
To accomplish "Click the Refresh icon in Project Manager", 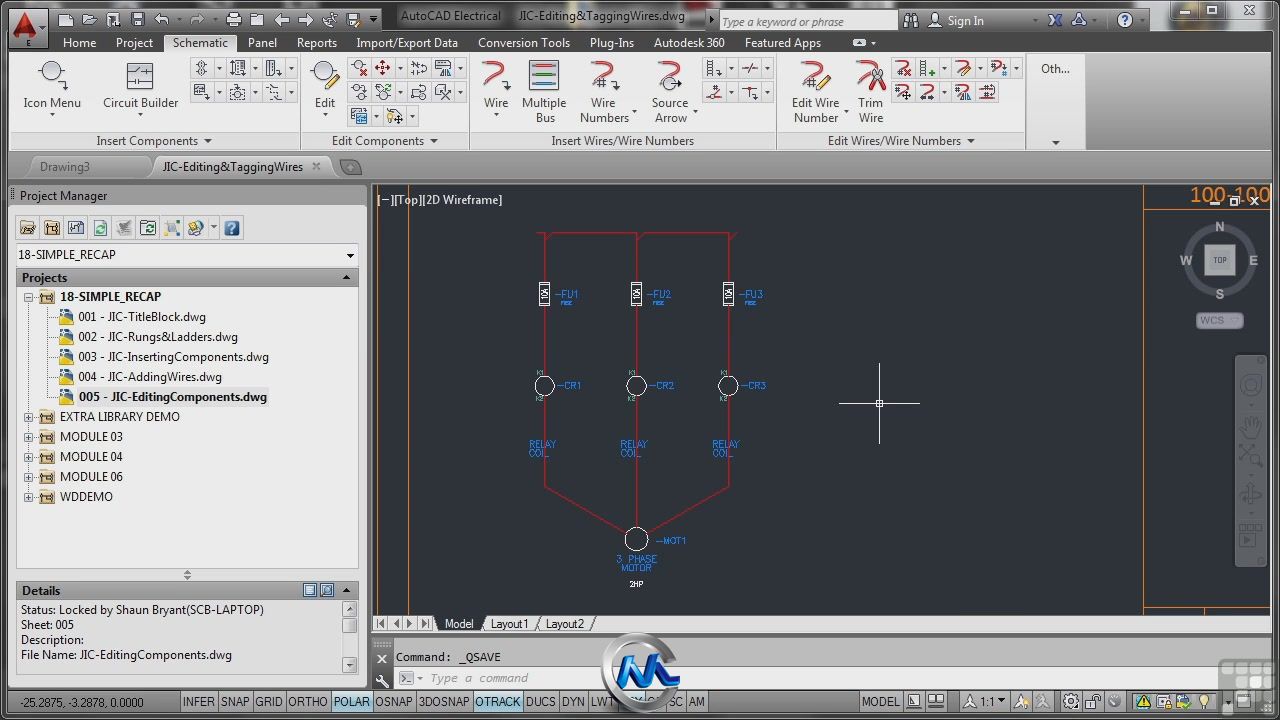I will [100, 228].
